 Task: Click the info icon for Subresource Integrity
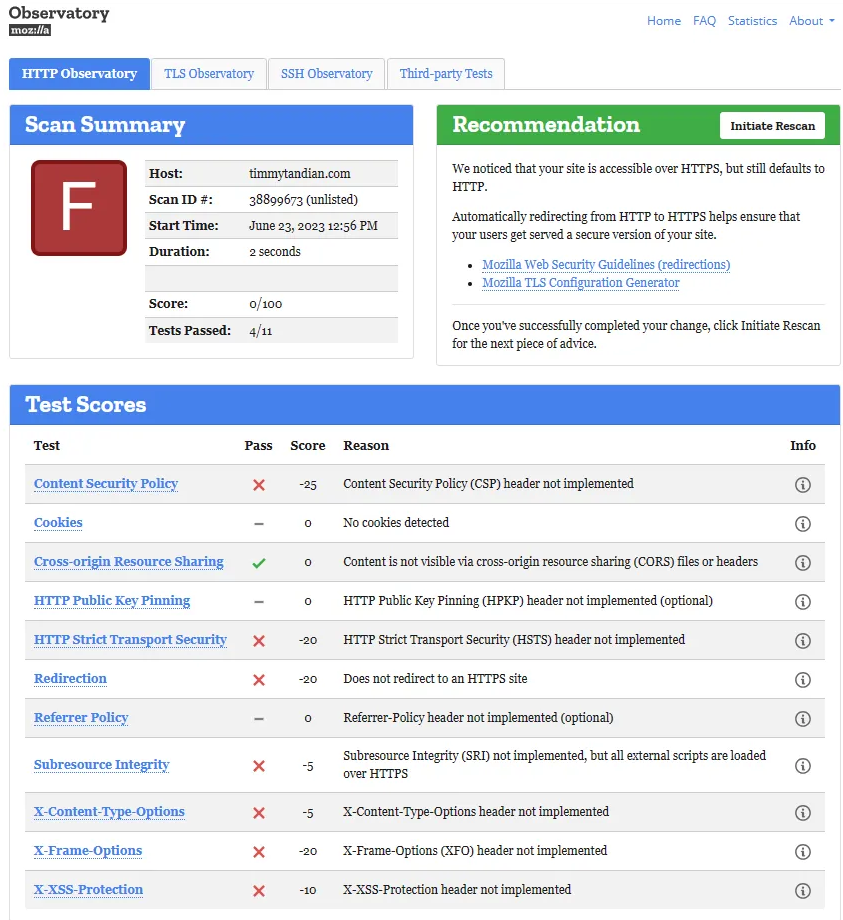(803, 765)
